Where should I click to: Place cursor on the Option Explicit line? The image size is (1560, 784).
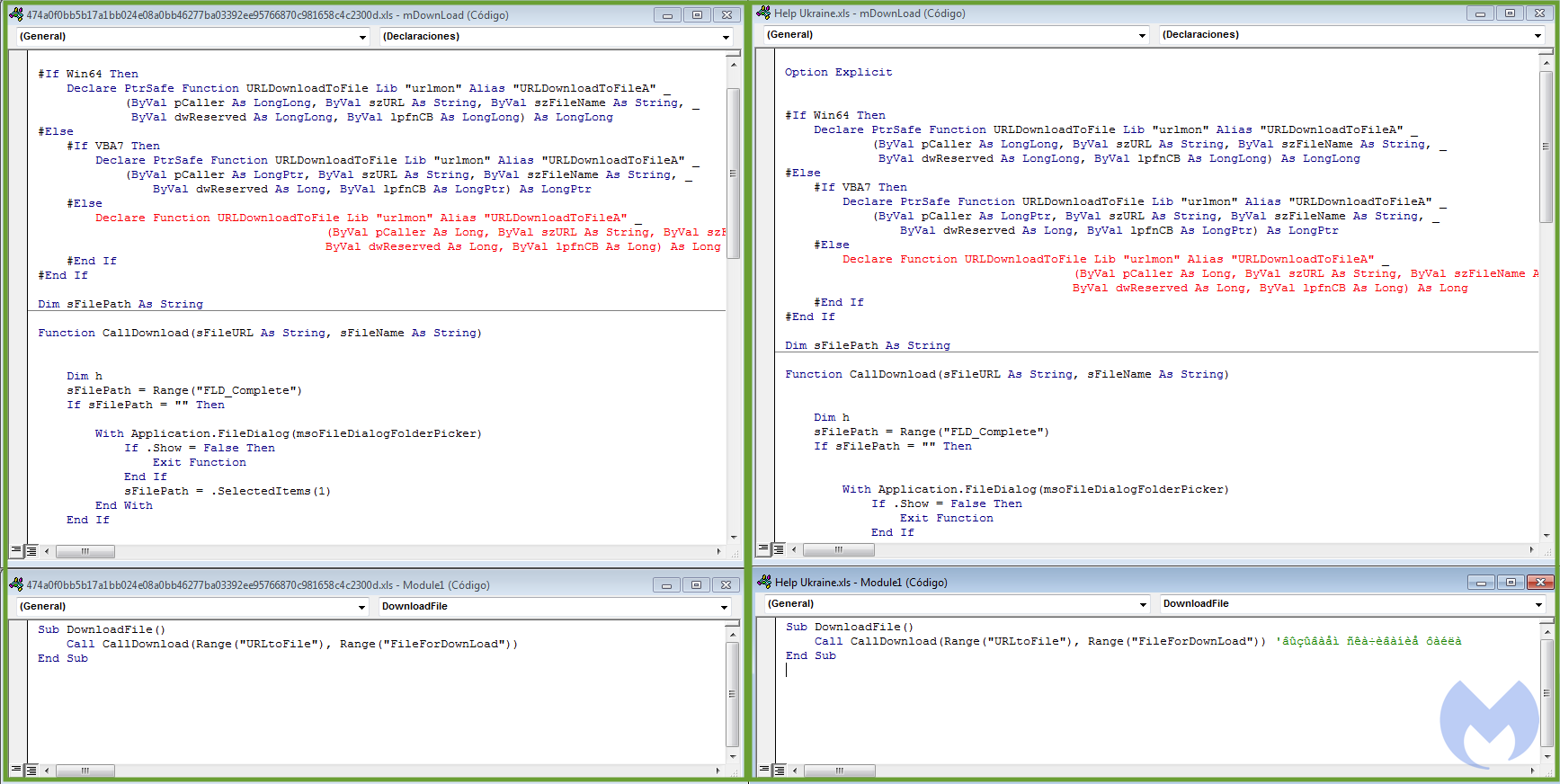tap(839, 72)
